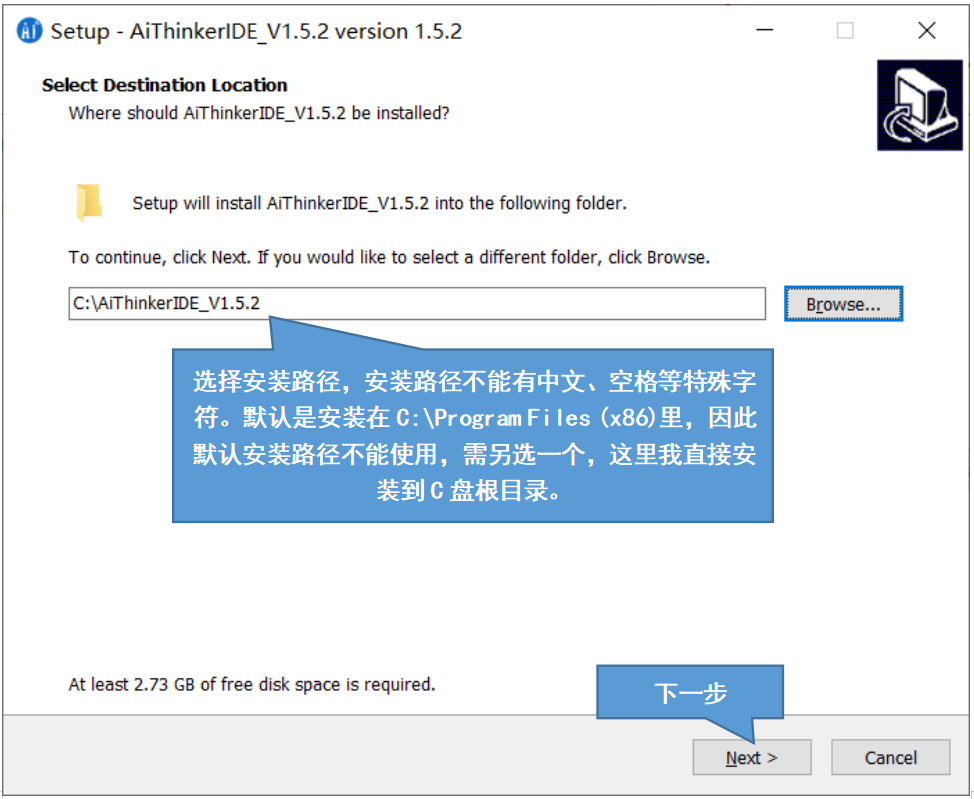Cancel the AiThinkerIDE installation
Viewport: 974px width, 799px height.
pos(890,757)
